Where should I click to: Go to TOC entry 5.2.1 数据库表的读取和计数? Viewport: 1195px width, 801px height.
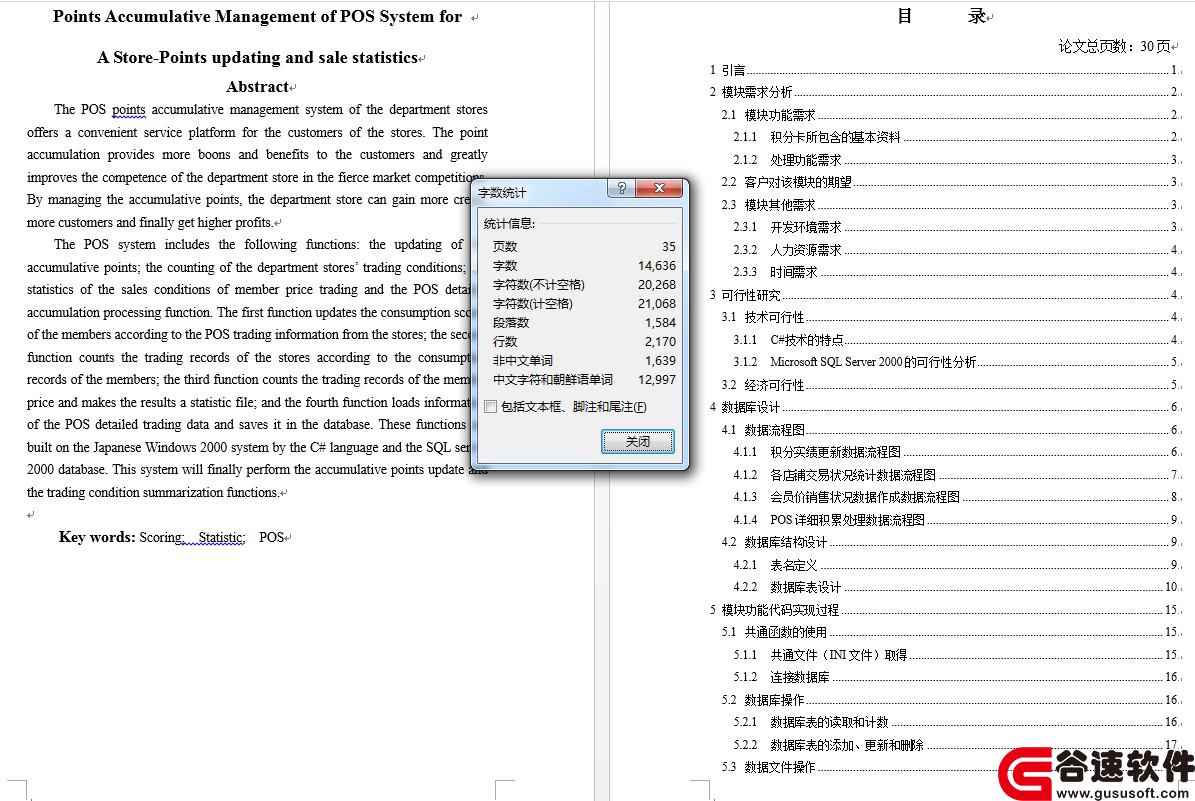coord(956,722)
